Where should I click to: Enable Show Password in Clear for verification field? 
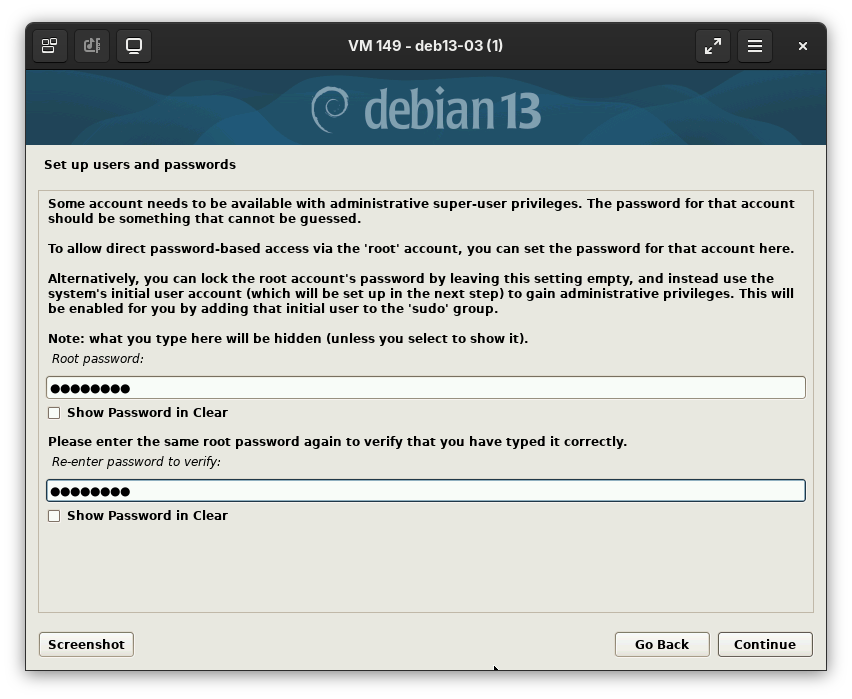tap(54, 516)
